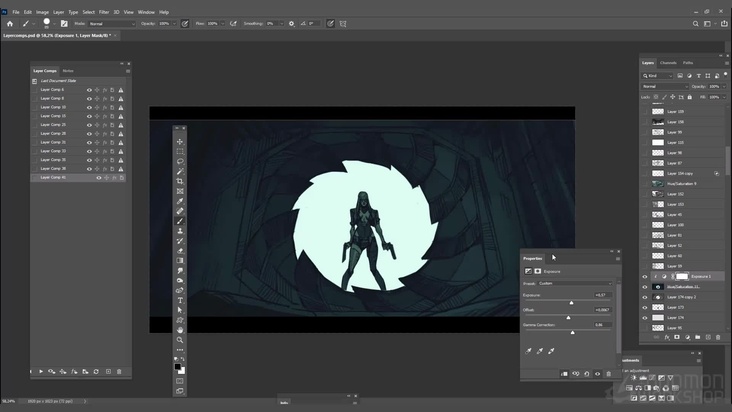732x412 pixels.
Task: Open the Window menu
Action: (x=146, y=12)
